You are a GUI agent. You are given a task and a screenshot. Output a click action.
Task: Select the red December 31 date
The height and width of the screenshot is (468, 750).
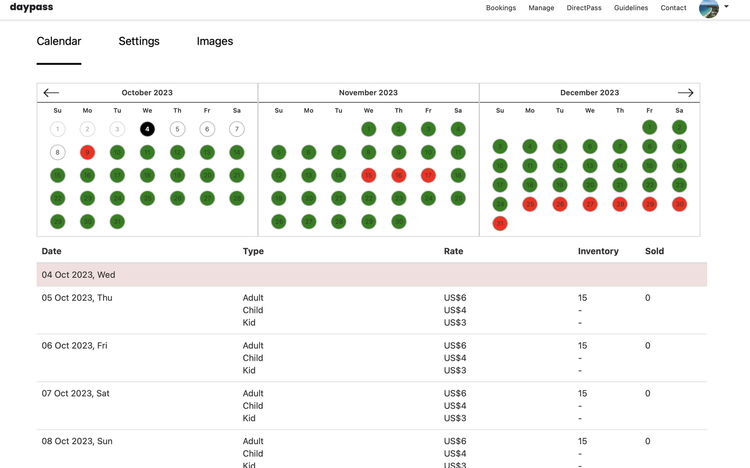500,223
